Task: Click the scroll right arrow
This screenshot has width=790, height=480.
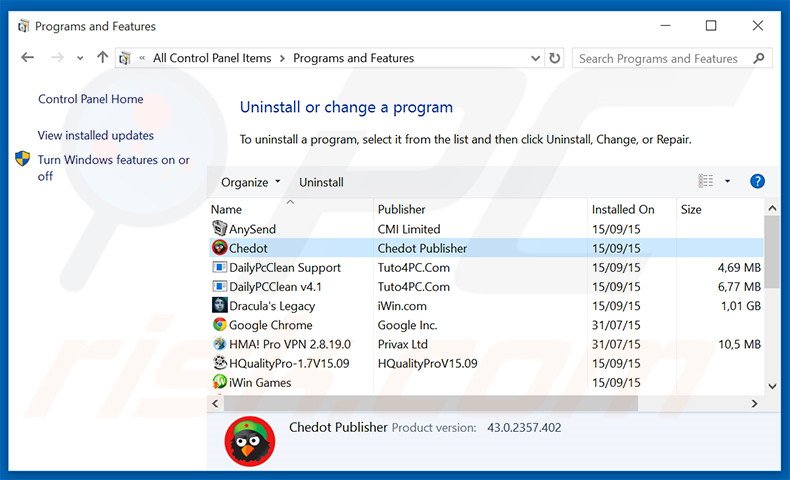Action: click(x=754, y=403)
